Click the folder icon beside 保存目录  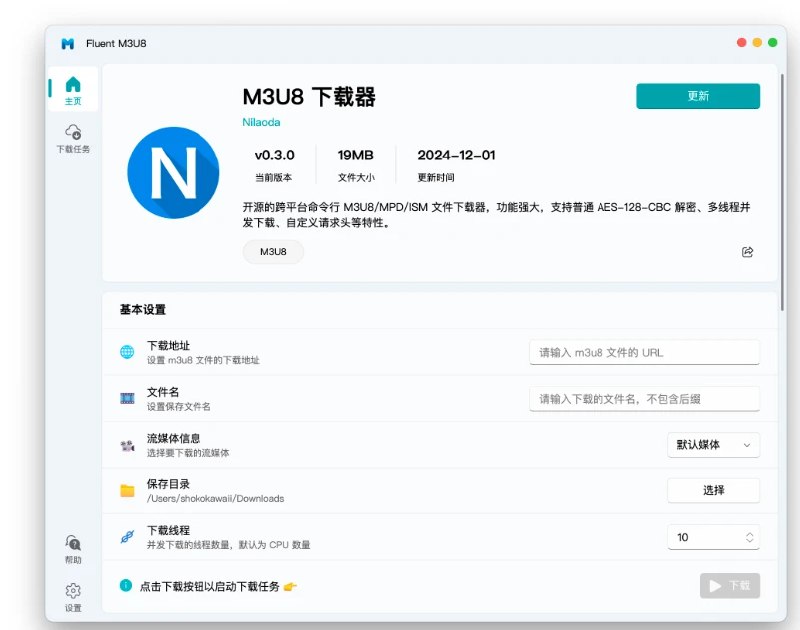pos(129,490)
